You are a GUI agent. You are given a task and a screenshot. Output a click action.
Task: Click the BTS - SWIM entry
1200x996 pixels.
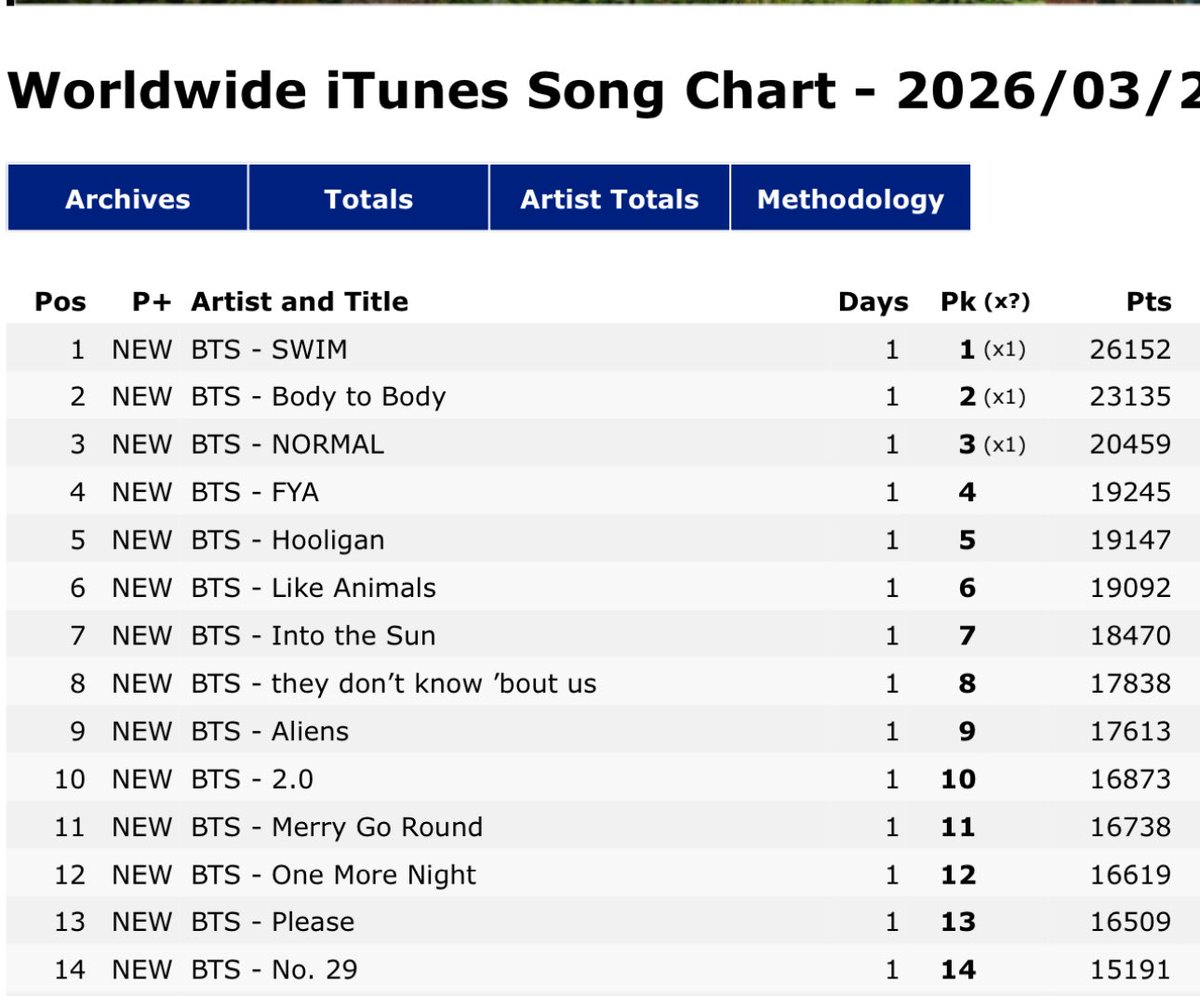click(270, 349)
